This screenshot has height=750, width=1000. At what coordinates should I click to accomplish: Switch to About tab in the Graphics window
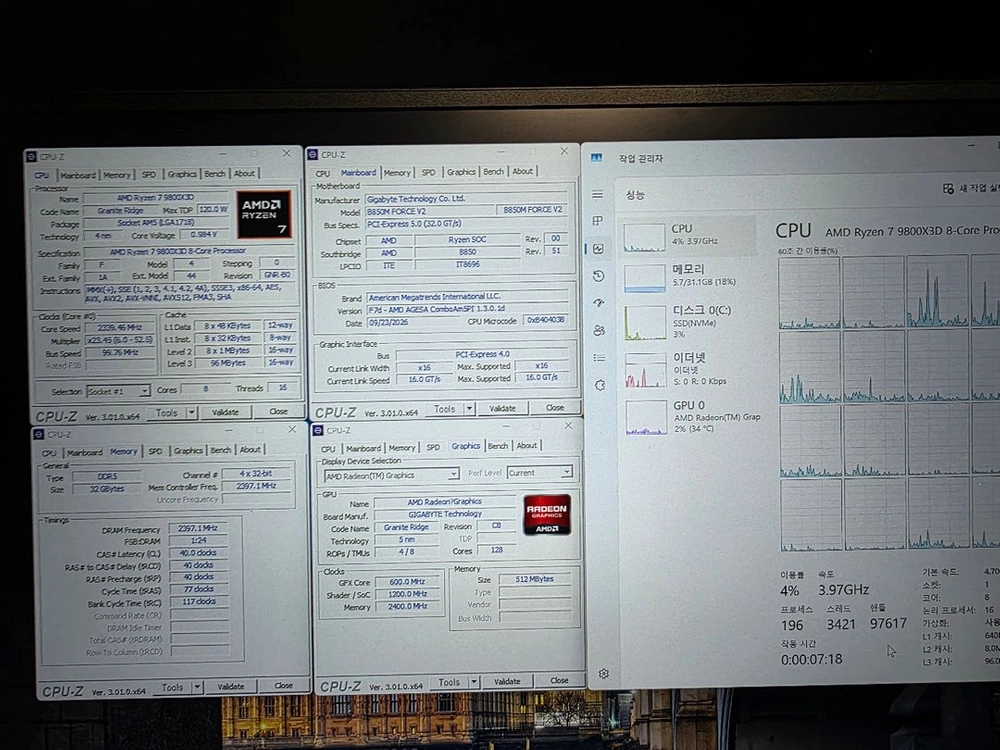click(x=527, y=445)
